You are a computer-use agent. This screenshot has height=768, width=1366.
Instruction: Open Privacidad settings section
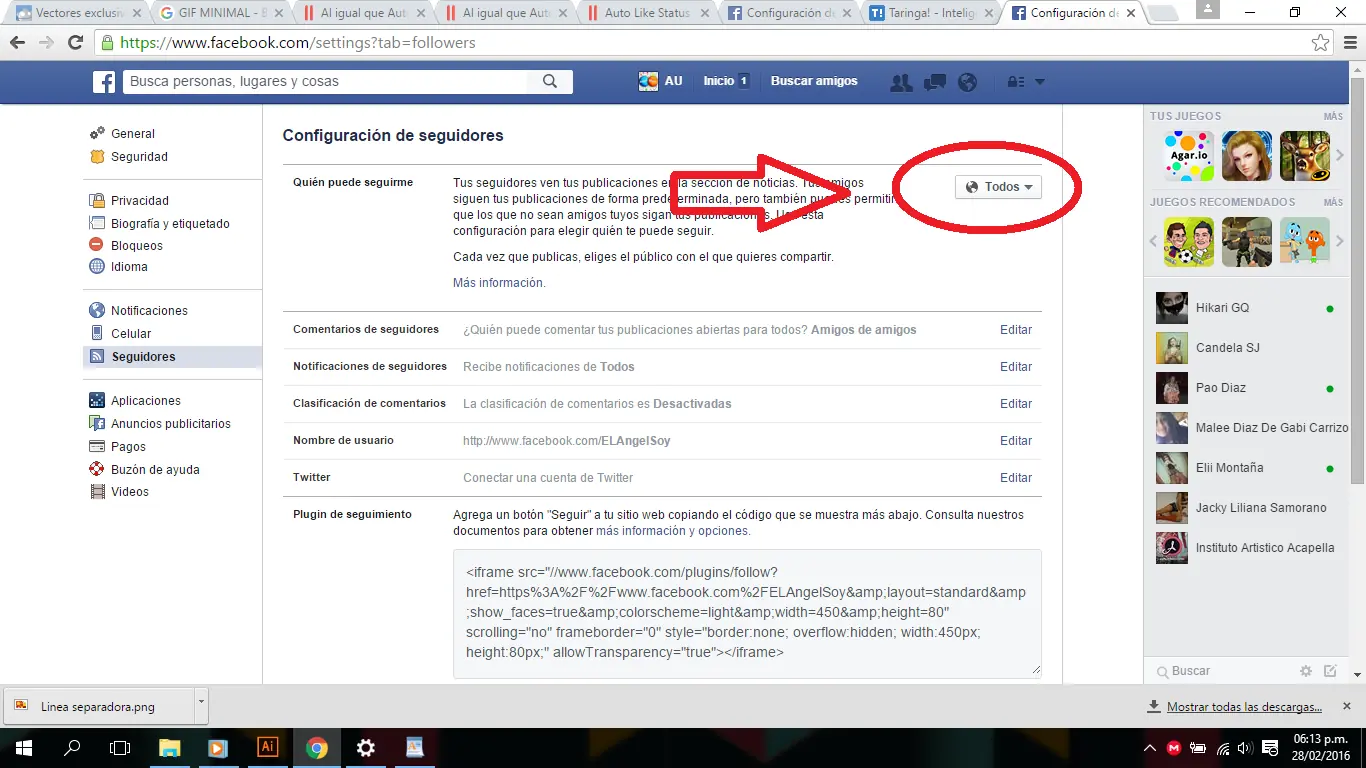tap(140, 201)
